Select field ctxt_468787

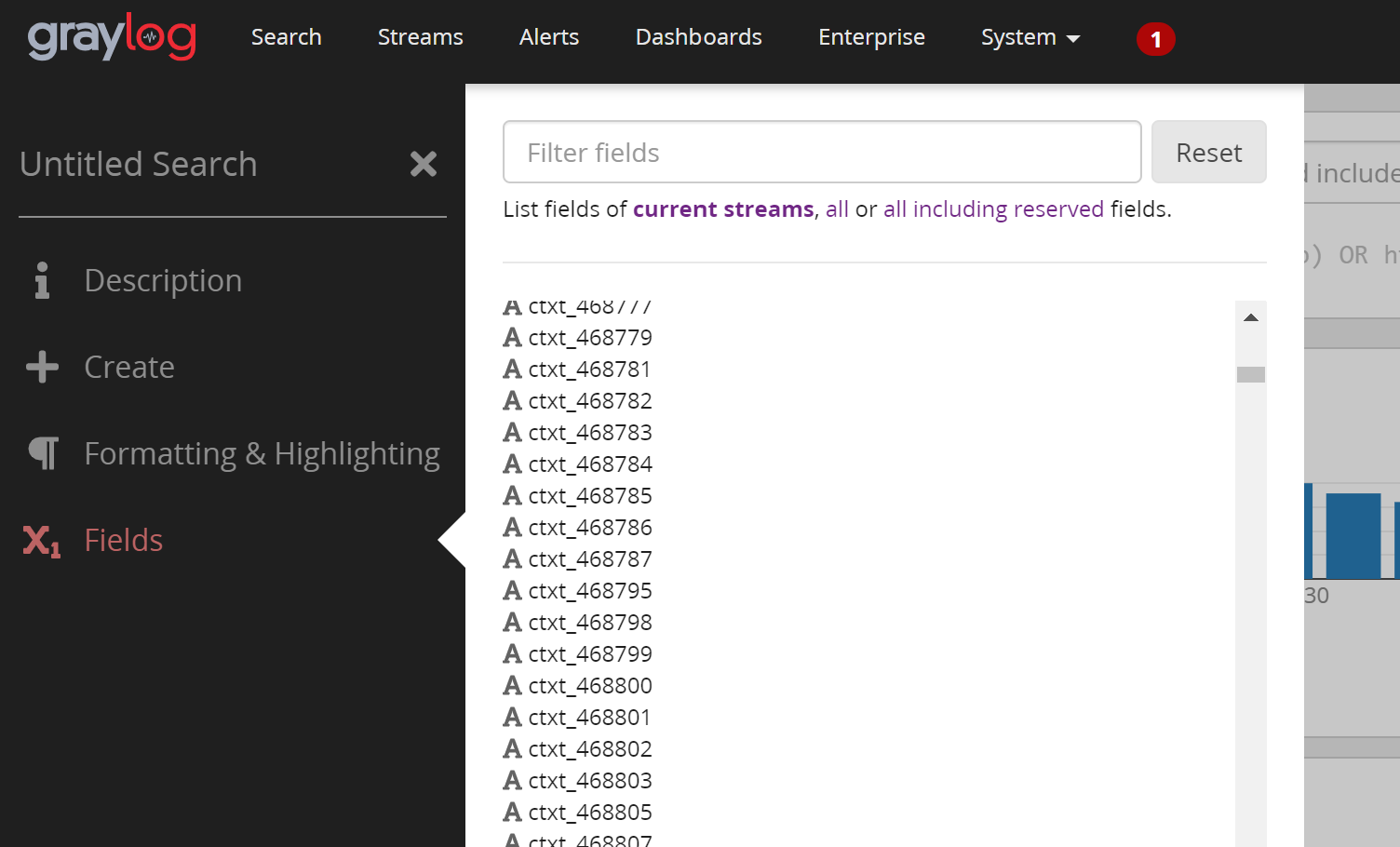coord(590,559)
